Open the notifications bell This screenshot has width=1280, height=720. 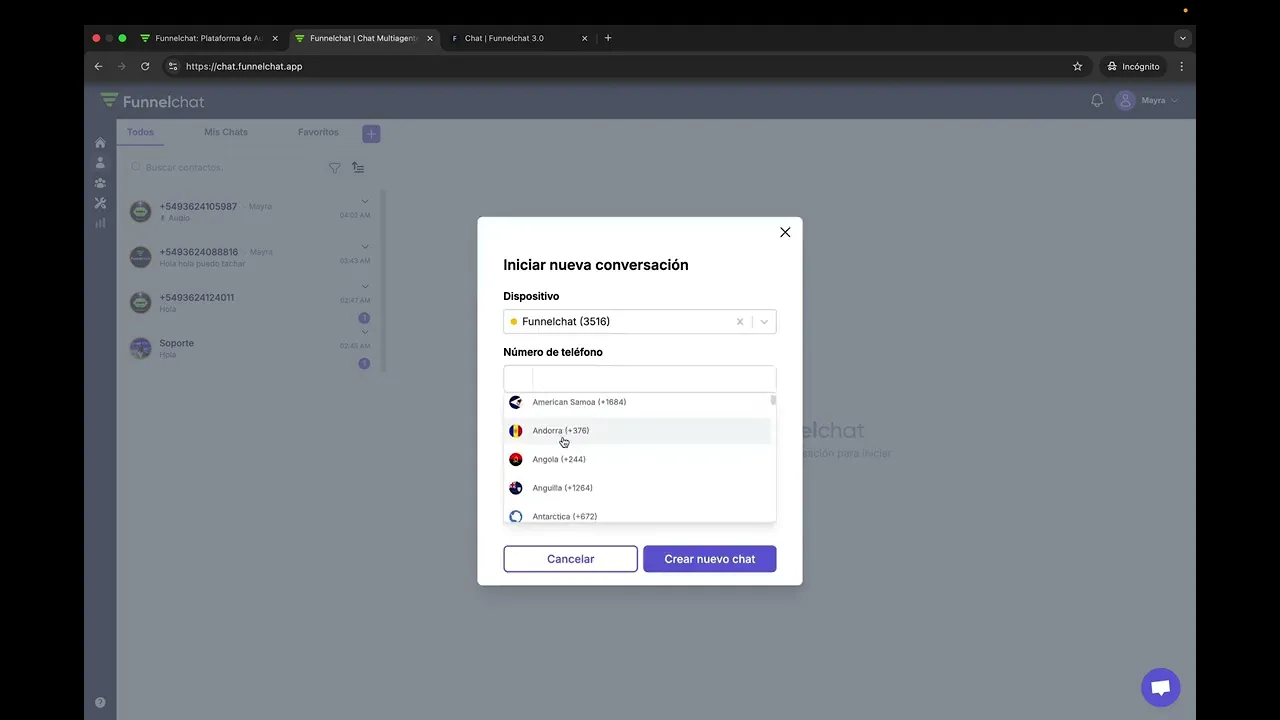pyautogui.click(x=1097, y=101)
